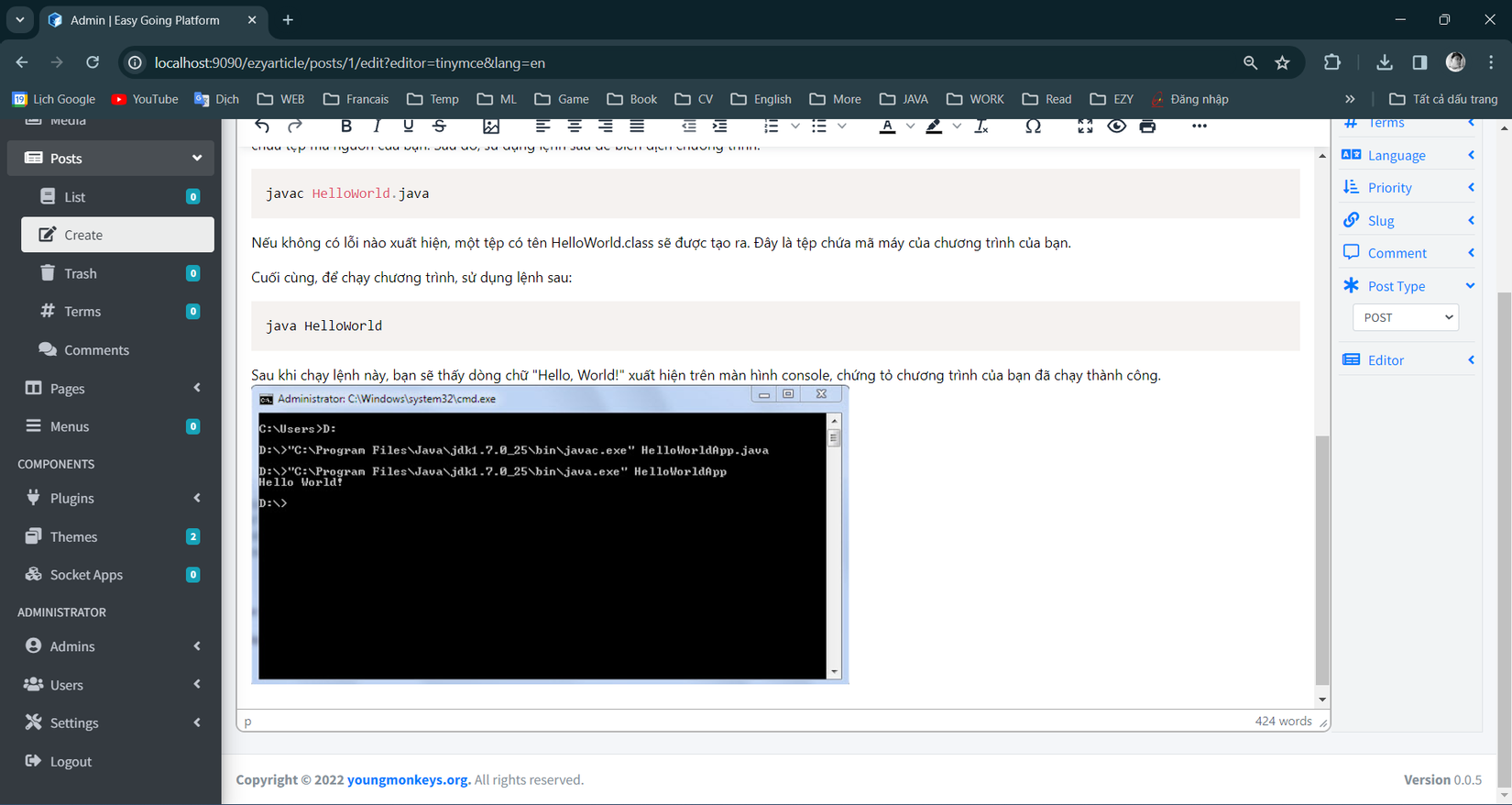Insert a special character
The height and width of the screenshot is (805, 1512).
click(x=1033, y=126)
